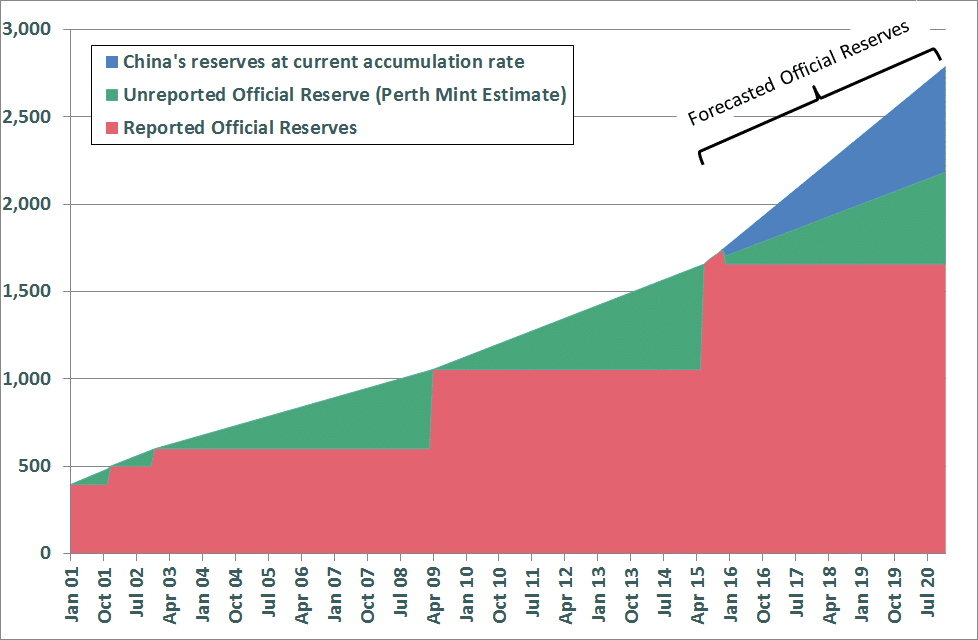Screen dimensions: 978x640
Task: Click the "Apr 09" x-axis label
Action: click(x=434, y=594)
